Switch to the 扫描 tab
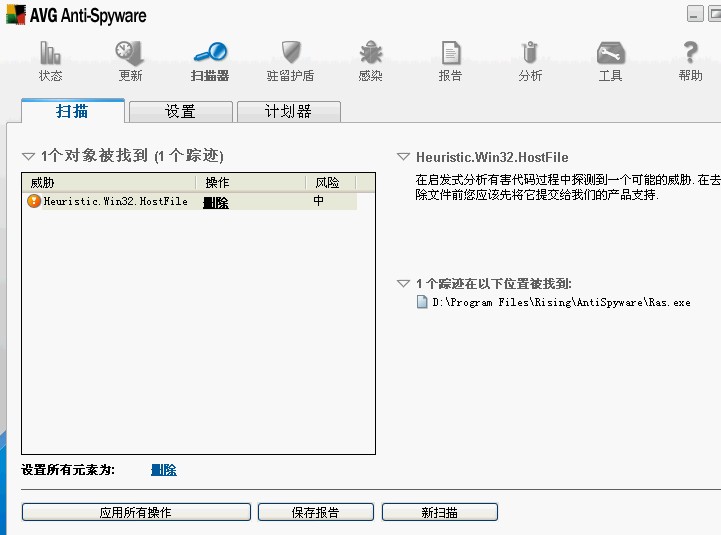Screen dimensions: 721x535 click(73, 111)
